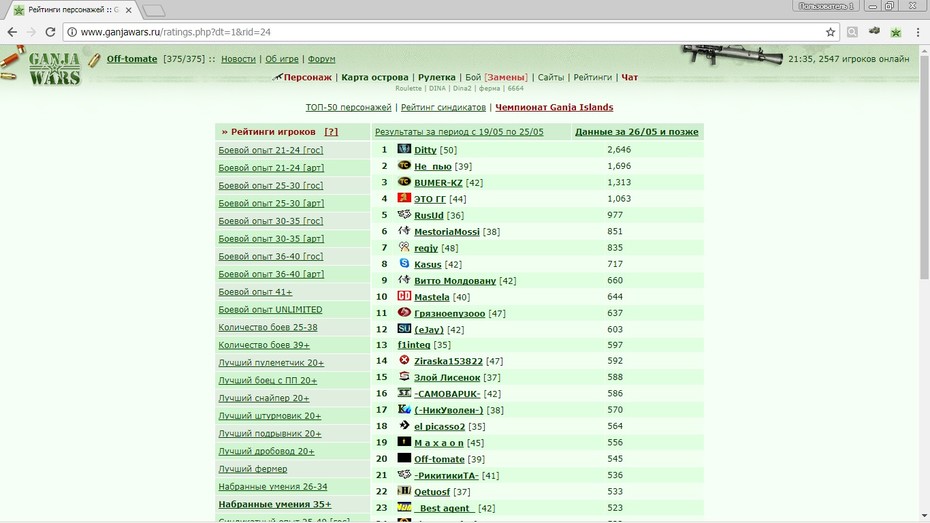This screenshot has height=523, width=930.
Task: Click the [?] help link
Action: [331, 132]
